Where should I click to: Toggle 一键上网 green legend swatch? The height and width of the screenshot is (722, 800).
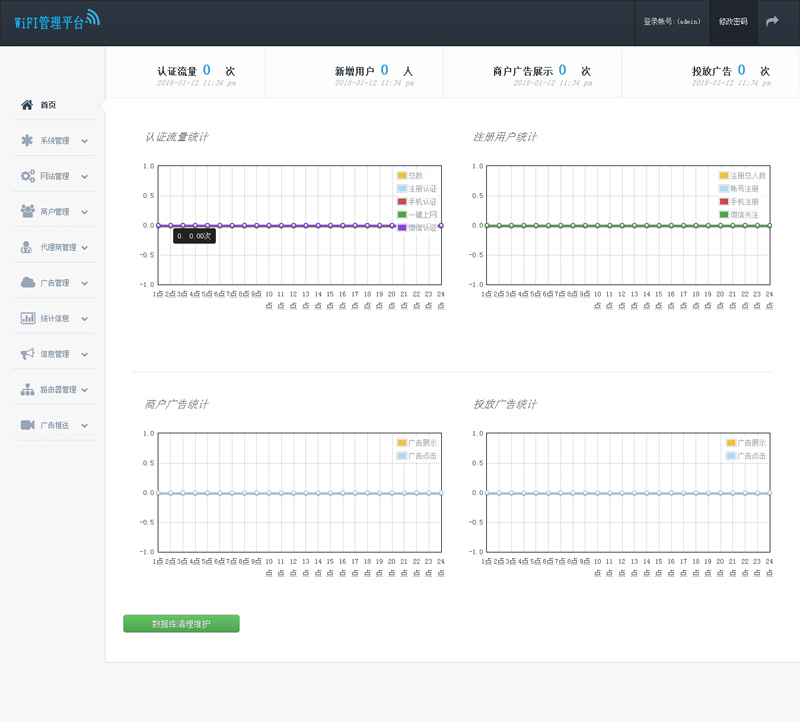[x=402, y=215]
